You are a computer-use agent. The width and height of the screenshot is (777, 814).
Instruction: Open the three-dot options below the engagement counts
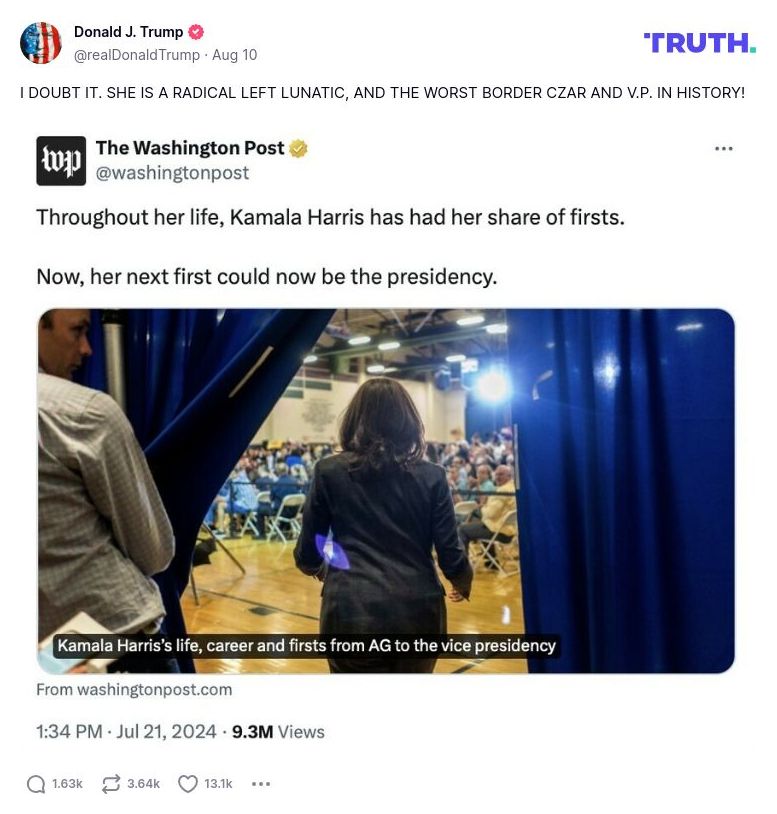click(261, 784)
